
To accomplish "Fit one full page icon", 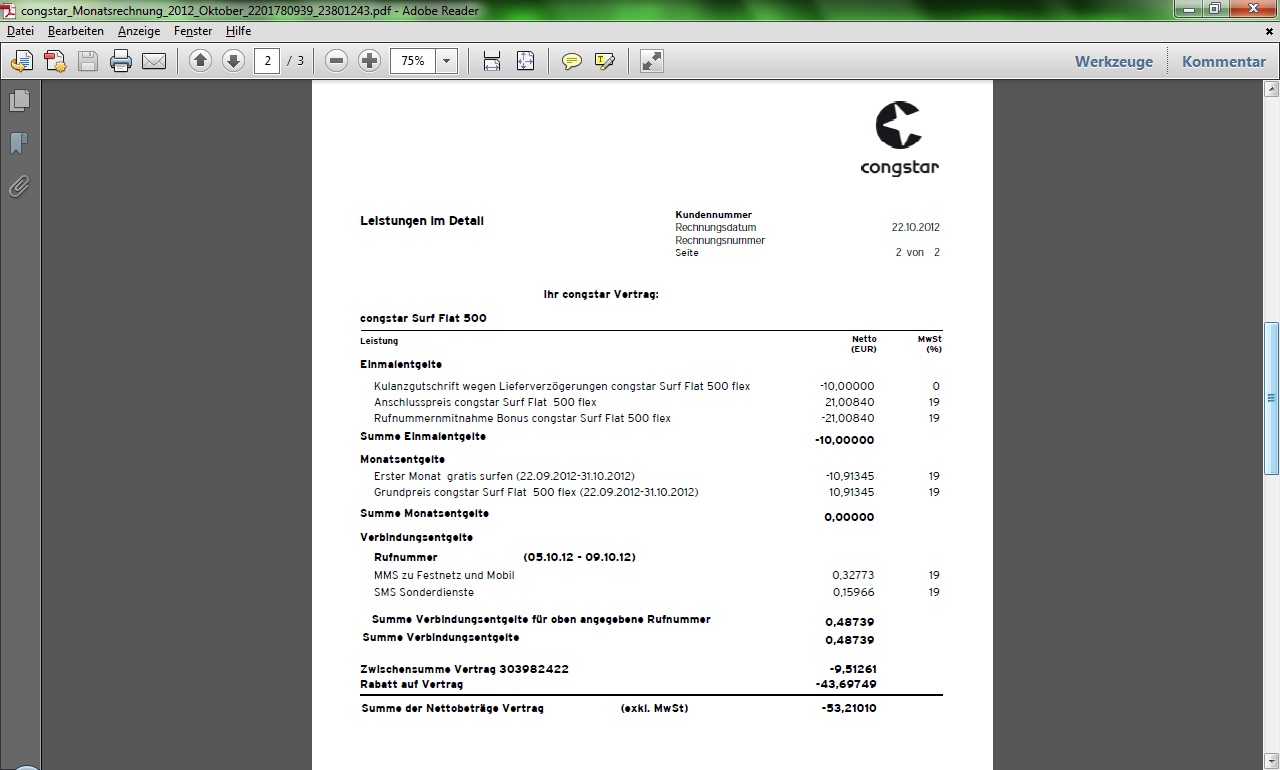I will [525, 61].
